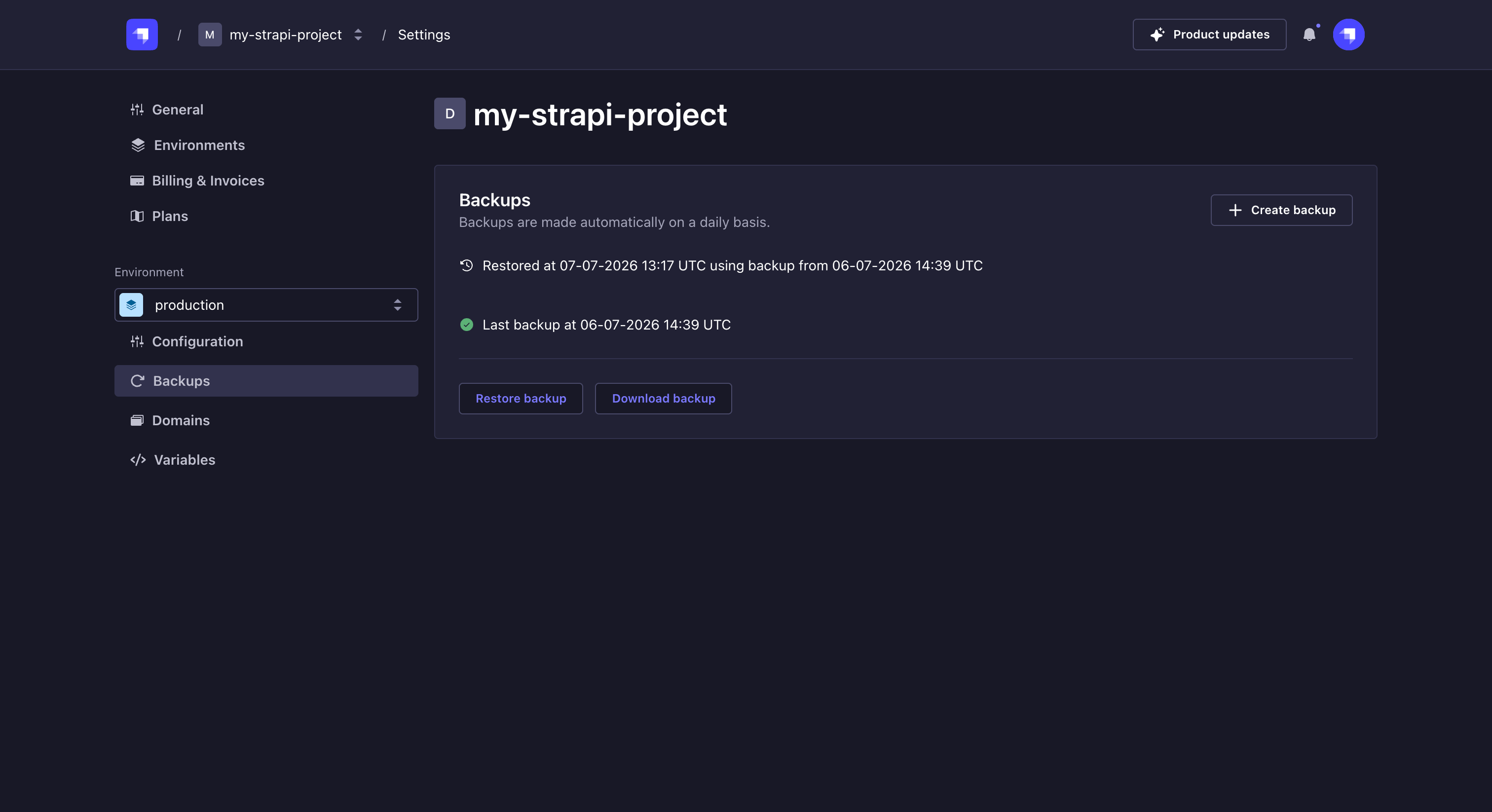Open Product updates
The image size is (1492, 812).
click(x=1209, y=35)
